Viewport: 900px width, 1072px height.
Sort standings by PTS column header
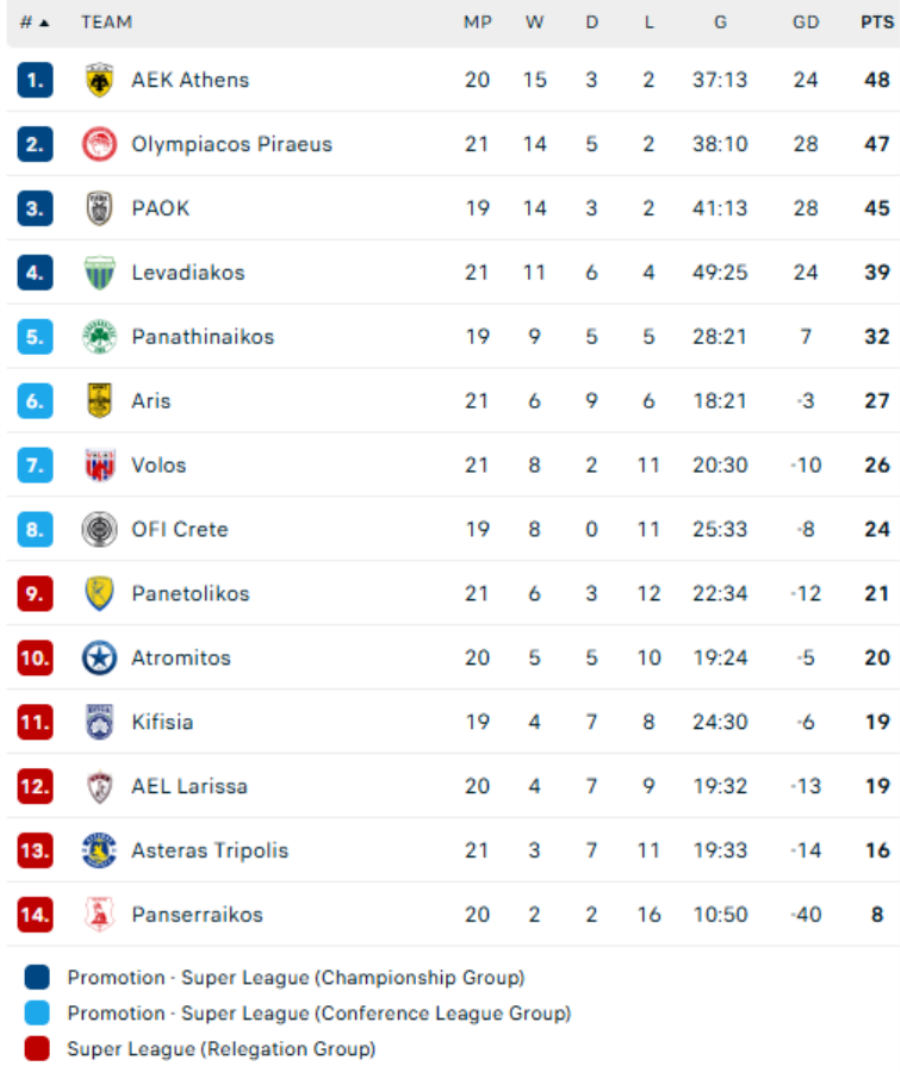(877, 22)
